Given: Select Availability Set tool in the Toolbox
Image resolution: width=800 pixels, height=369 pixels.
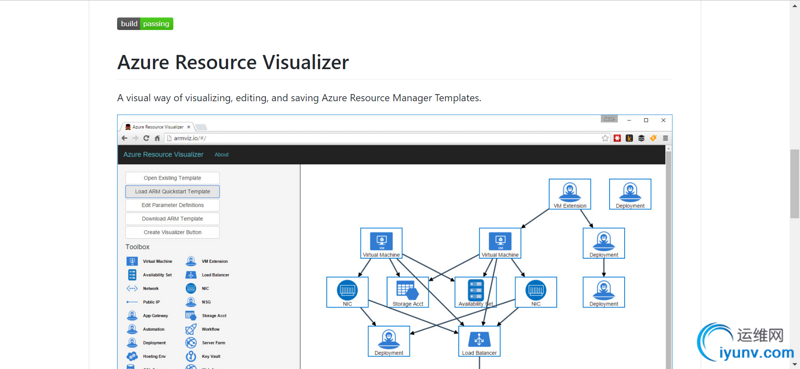Looking at the screenshot, I should [x=149, y=275].
